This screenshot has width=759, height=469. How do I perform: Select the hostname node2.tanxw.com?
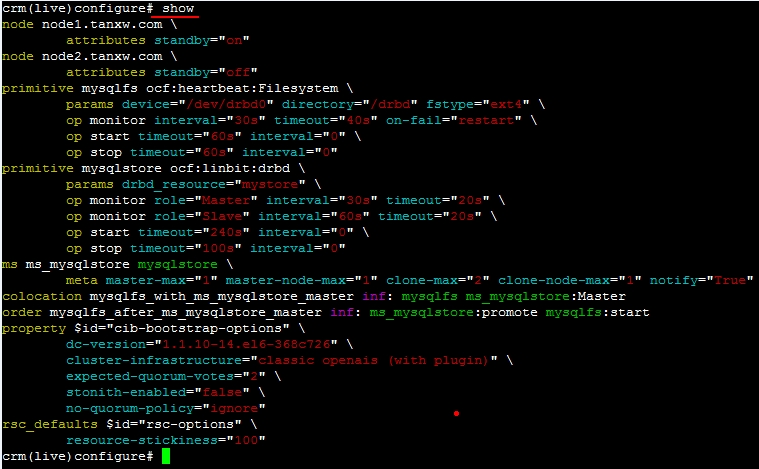click(102, 56)
